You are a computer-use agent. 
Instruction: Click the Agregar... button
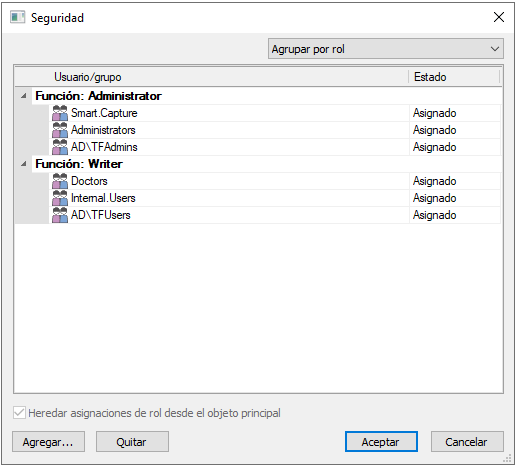pyautogui.click(x=48, y=442)
